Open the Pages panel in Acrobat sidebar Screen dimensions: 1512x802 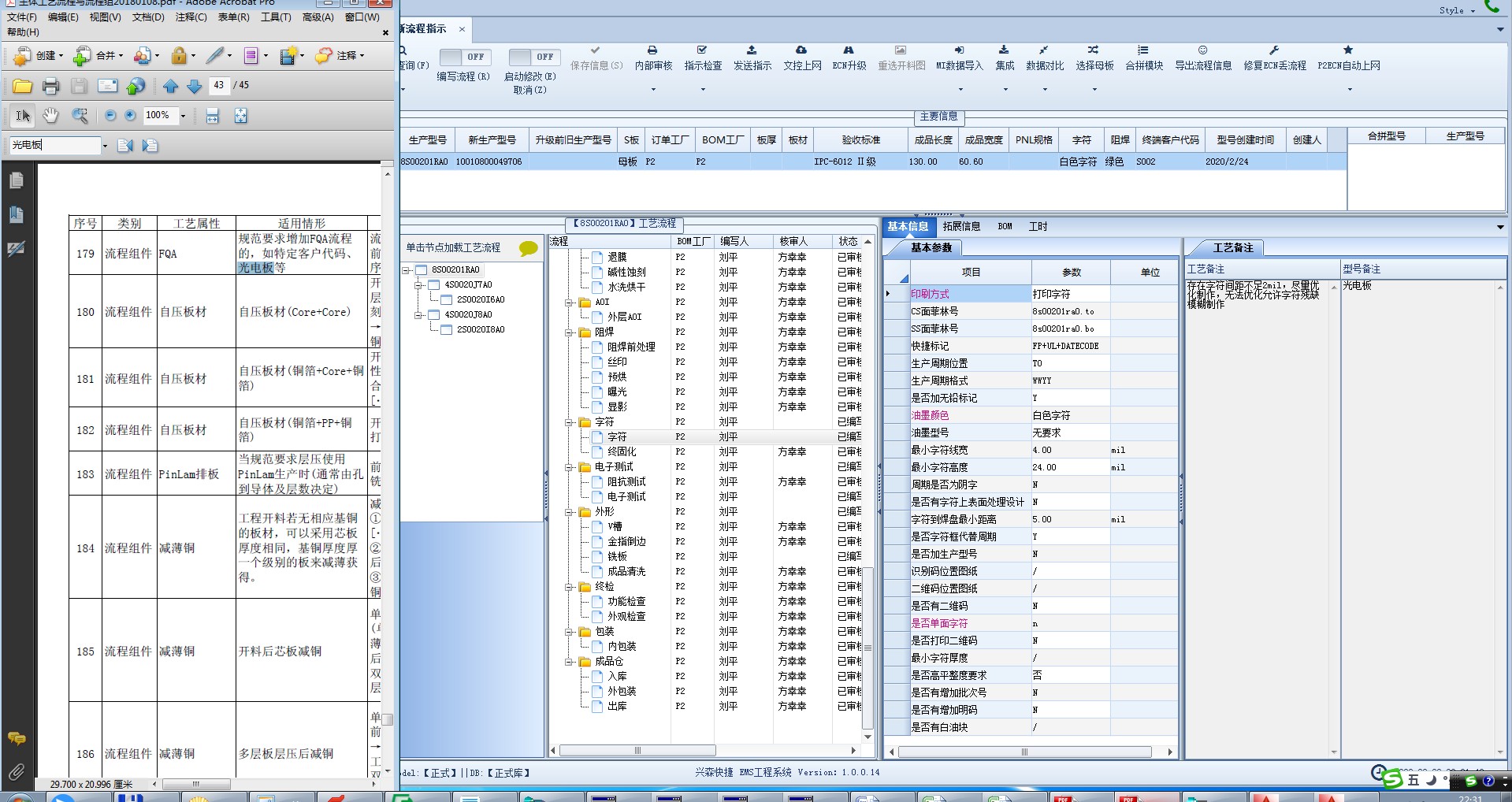16,180
